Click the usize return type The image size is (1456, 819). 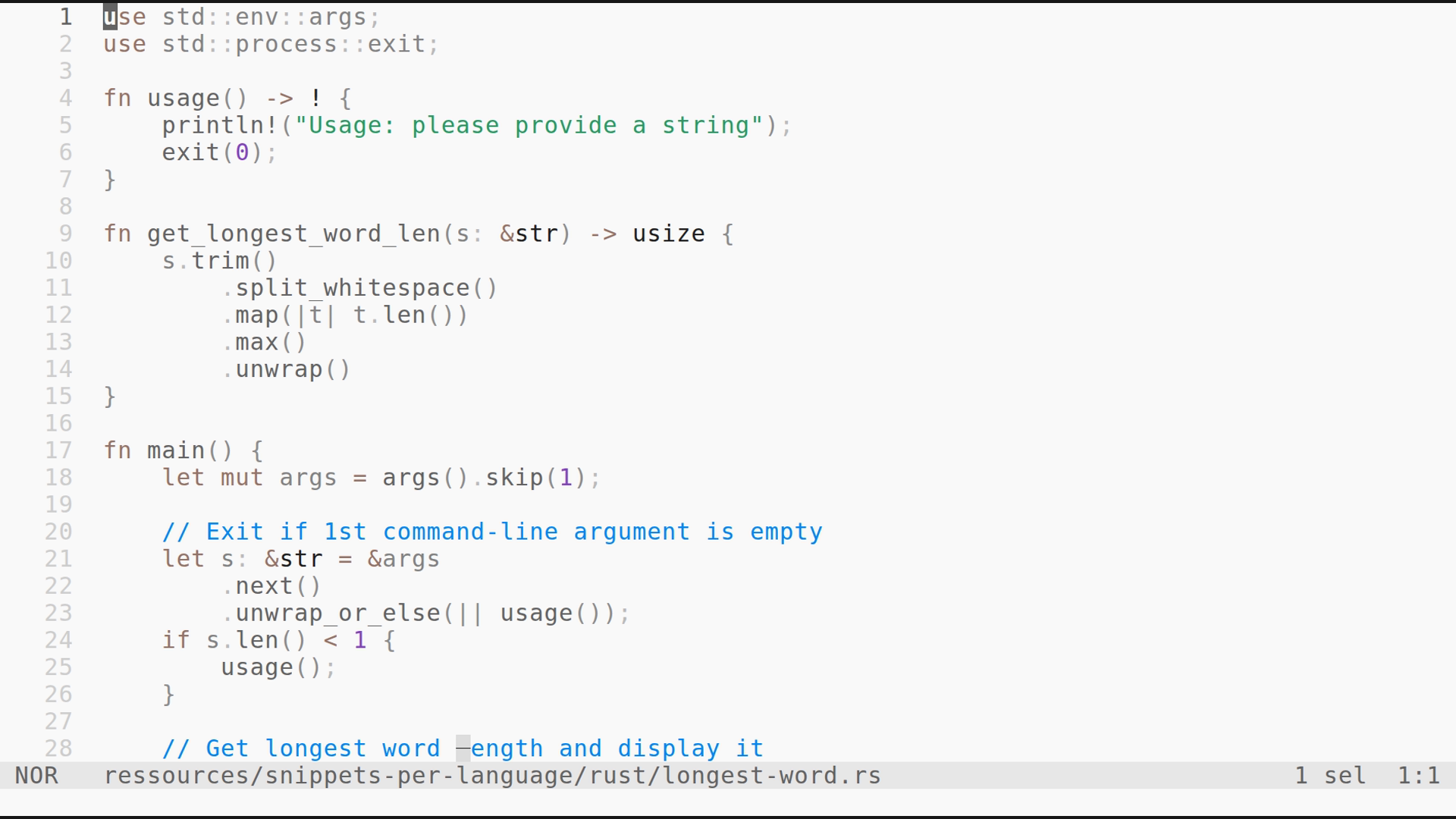click(668, 234)
